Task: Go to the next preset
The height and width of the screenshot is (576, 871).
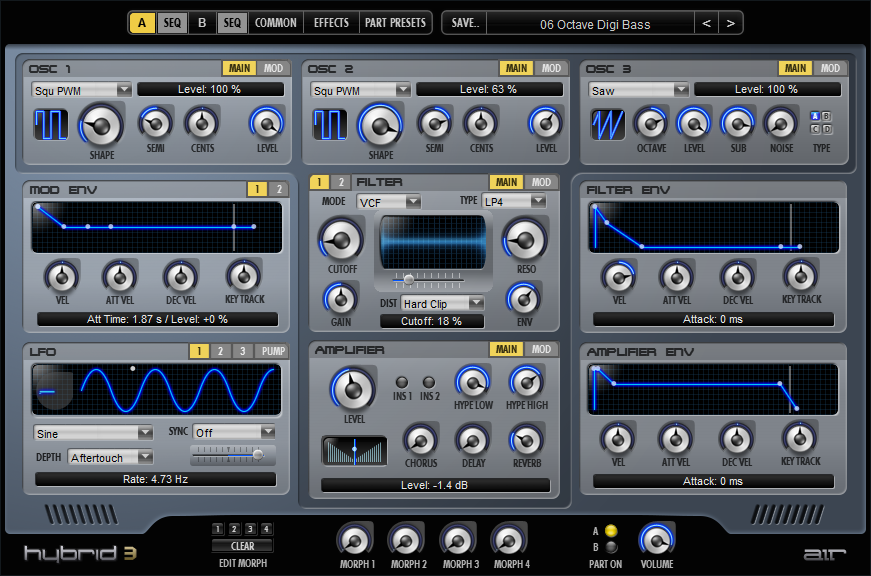Action: coord(730,23)
